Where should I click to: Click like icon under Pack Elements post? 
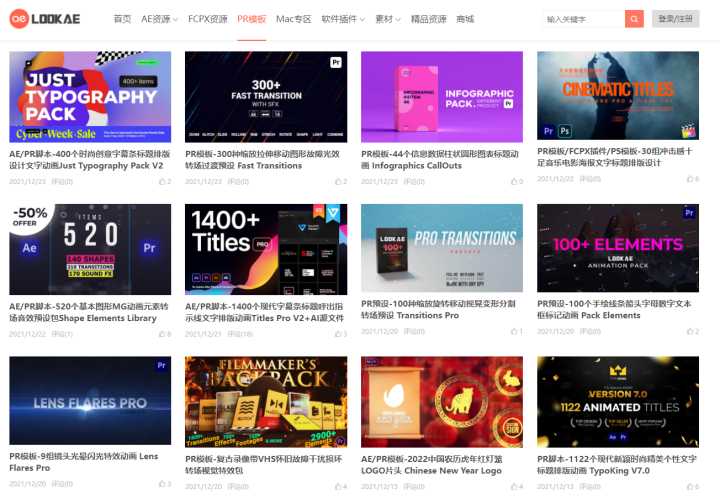(x=690, y=331)
